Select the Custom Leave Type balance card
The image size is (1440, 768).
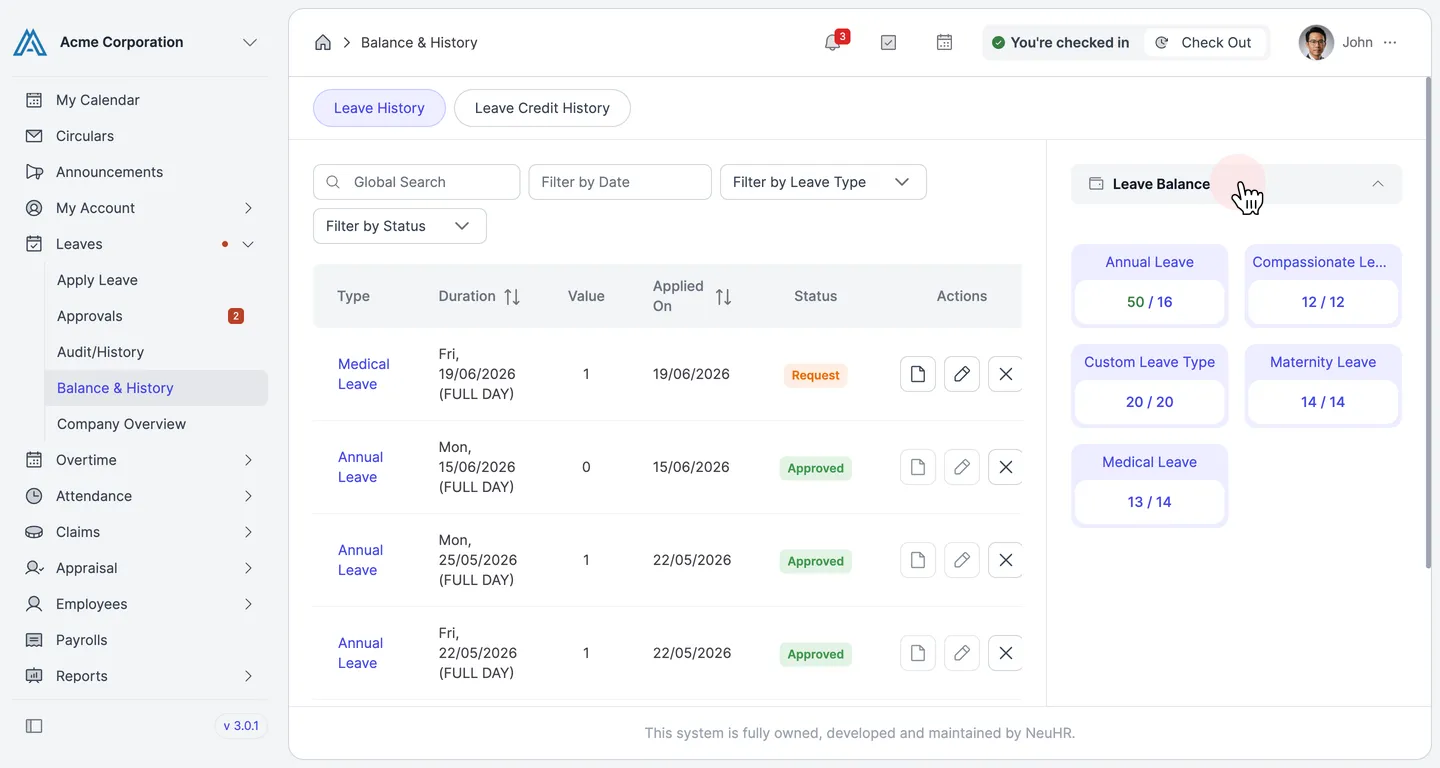tap(1149, 386)
